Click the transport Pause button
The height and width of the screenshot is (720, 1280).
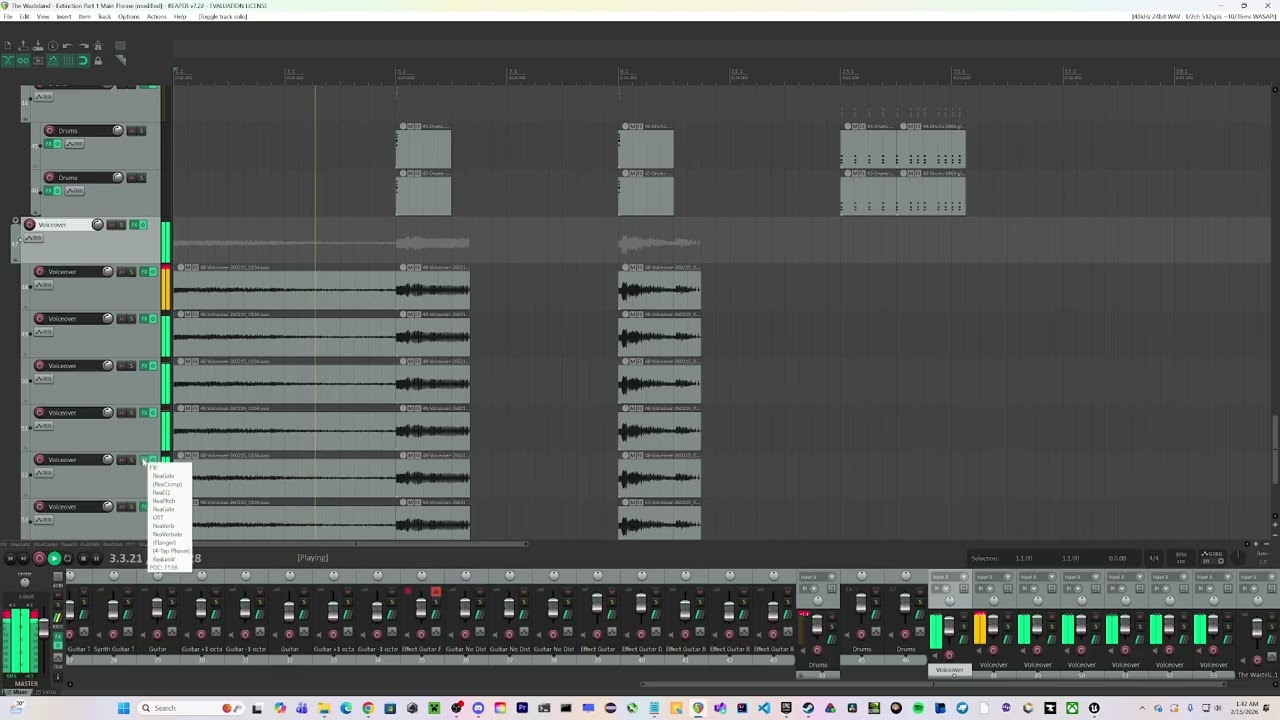[x=96, y=559]
